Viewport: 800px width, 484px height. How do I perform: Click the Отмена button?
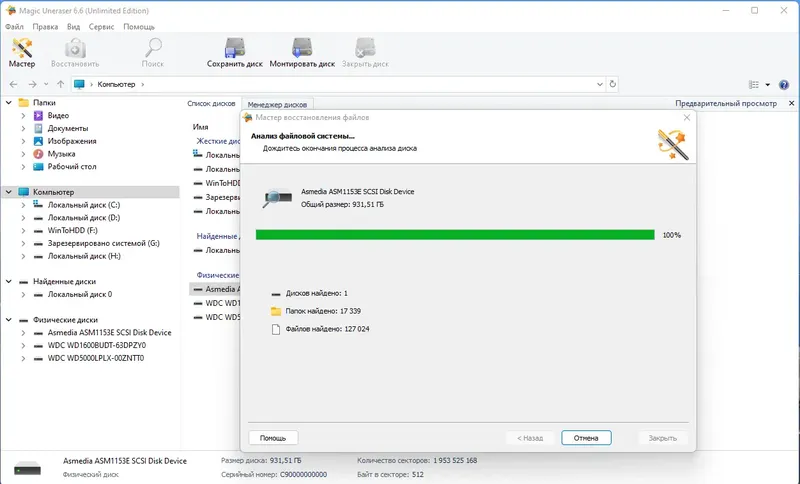tap(586, 438)
